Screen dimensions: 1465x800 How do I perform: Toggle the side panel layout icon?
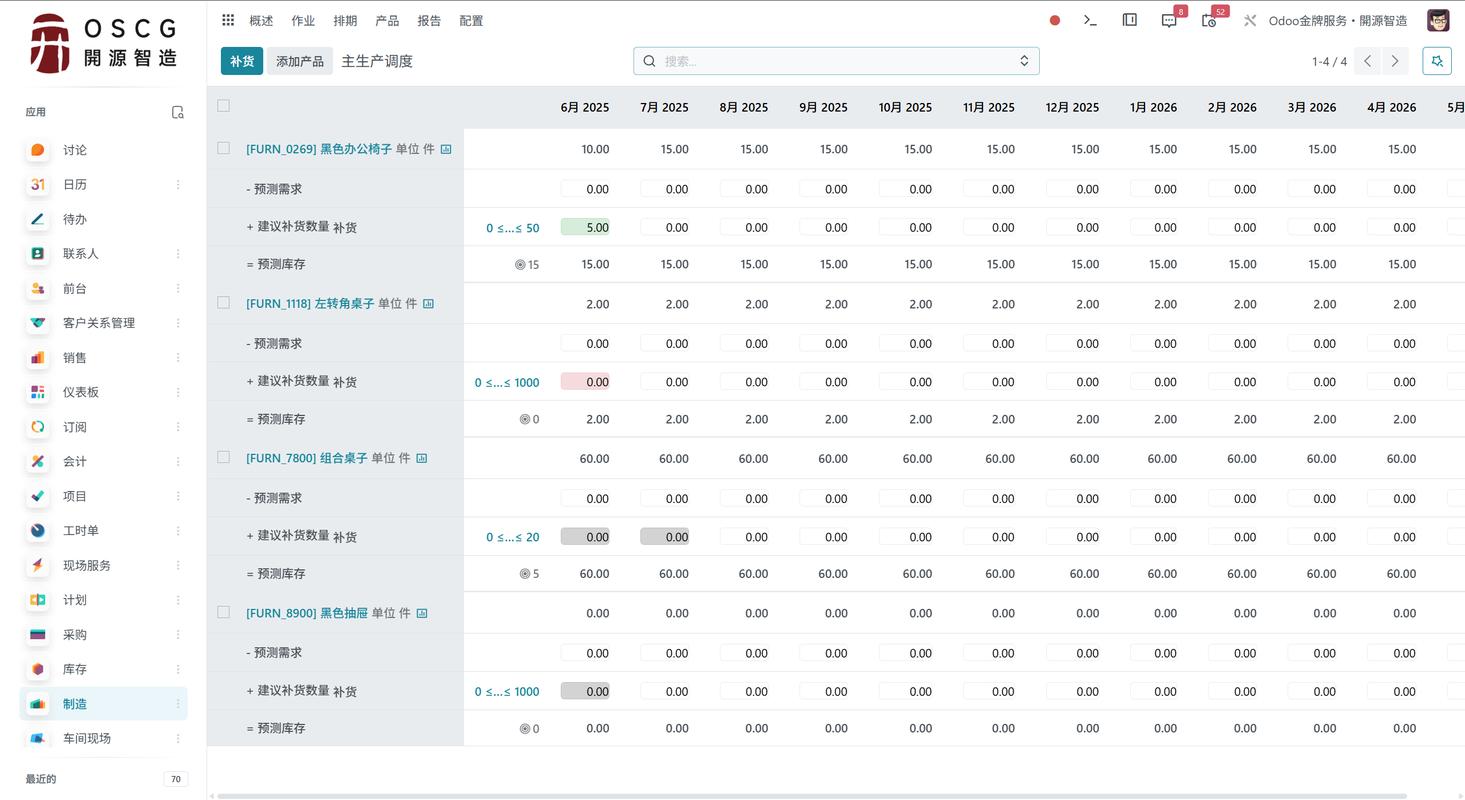1130,20
